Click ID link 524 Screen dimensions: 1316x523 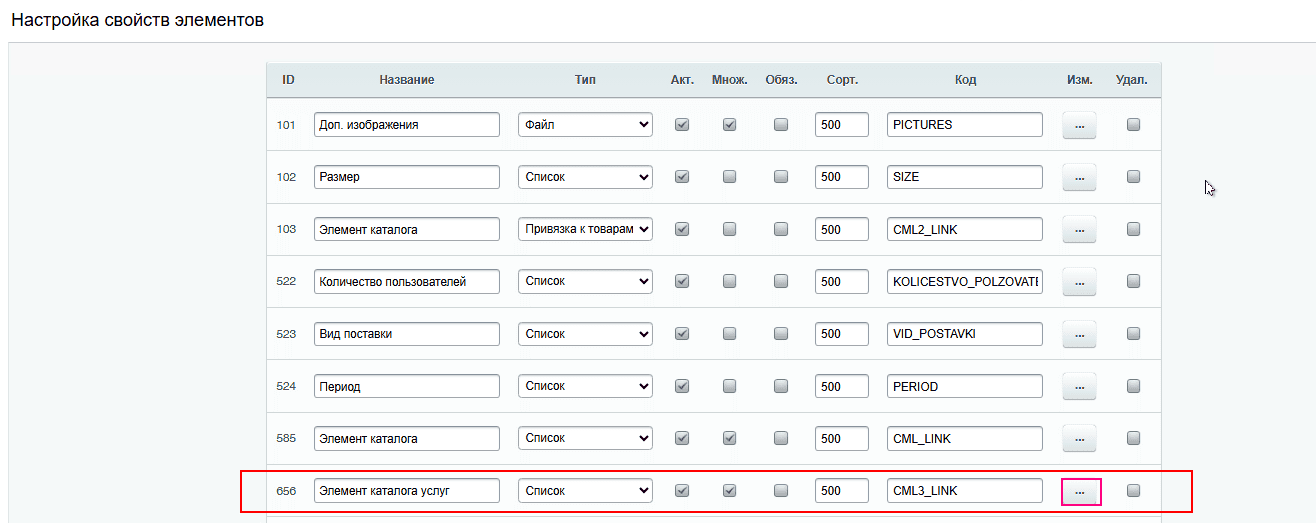point(286,386)
